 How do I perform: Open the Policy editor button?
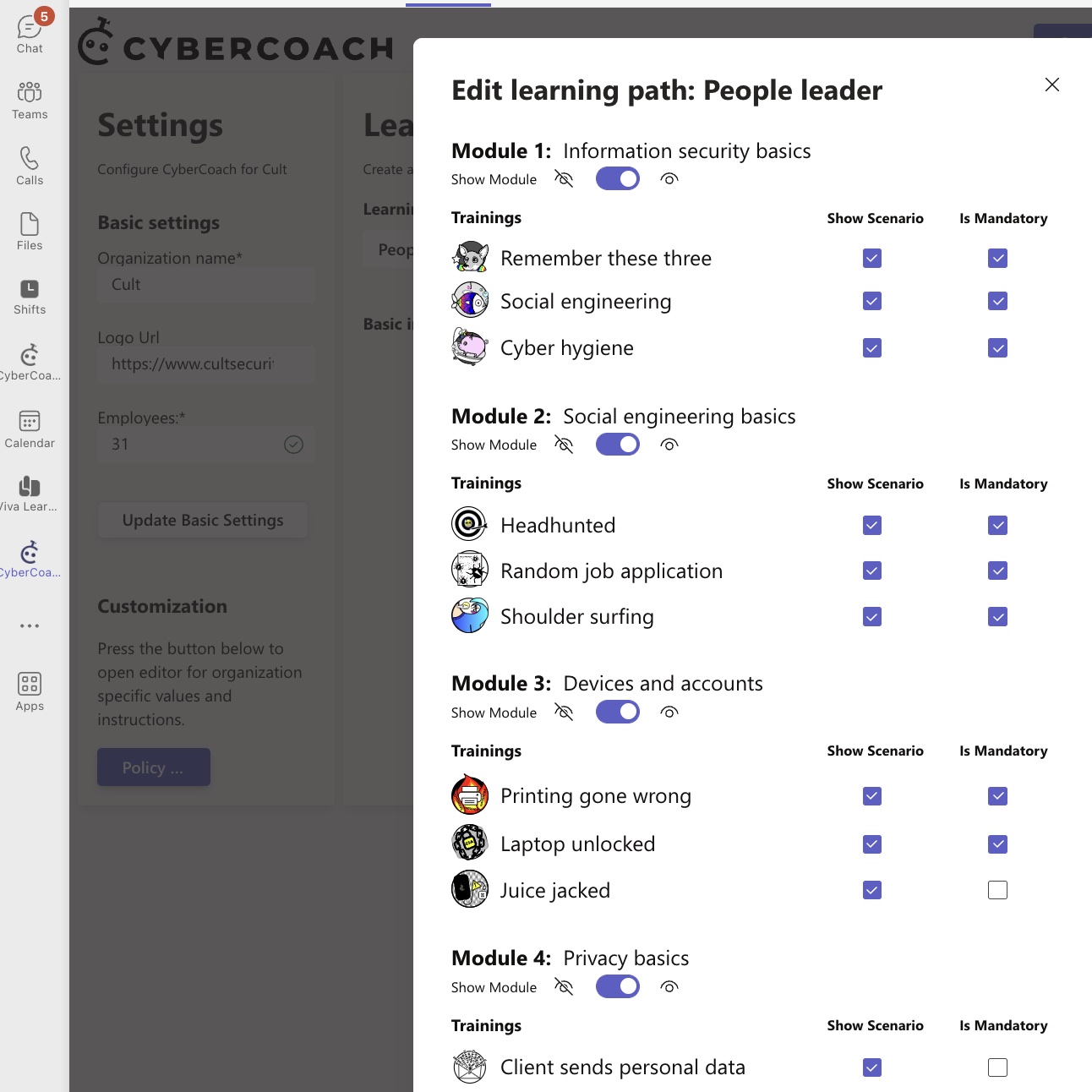[x=153, y=767]
